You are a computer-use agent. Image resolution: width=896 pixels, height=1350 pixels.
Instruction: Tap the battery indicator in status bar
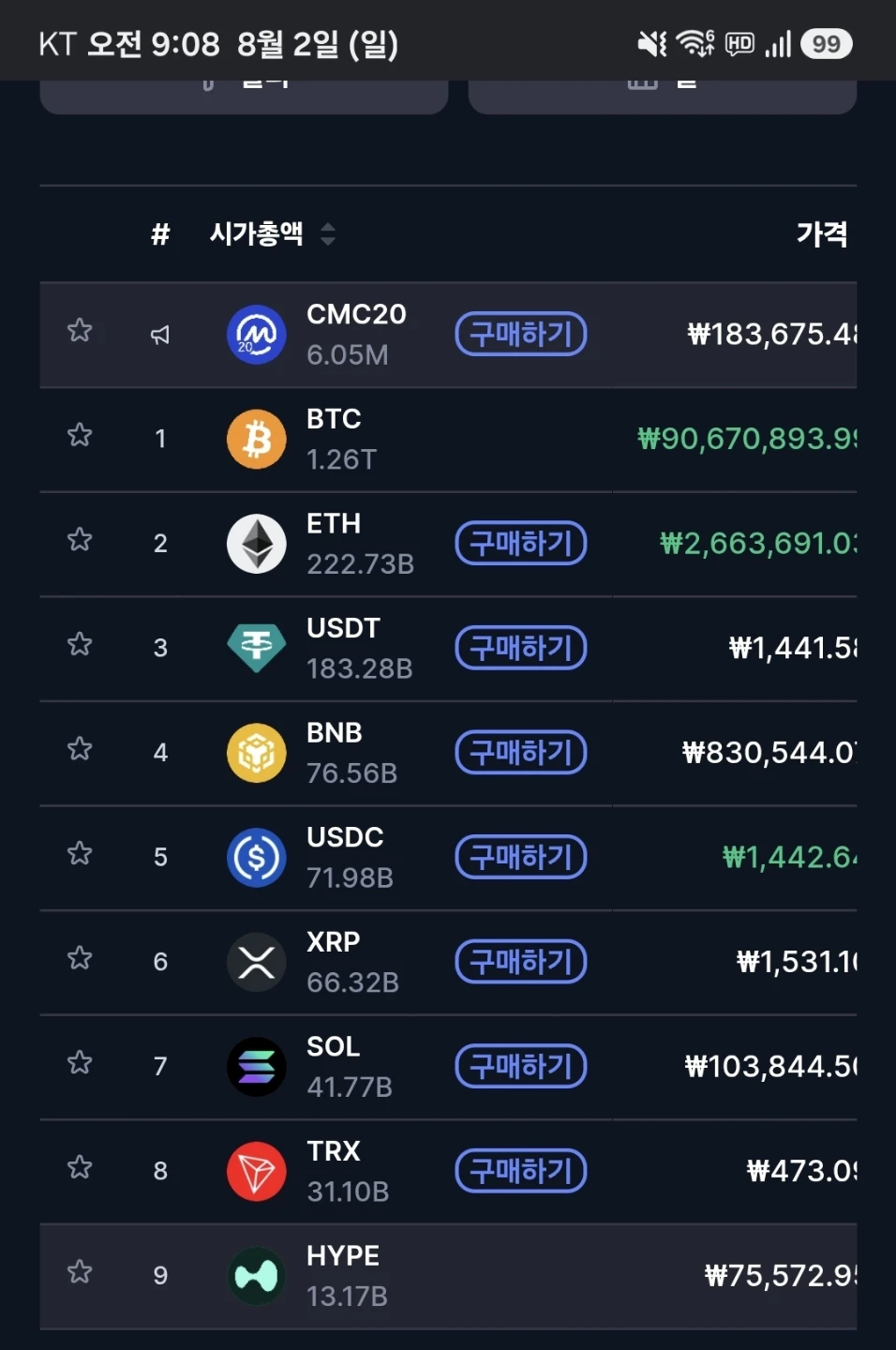[x=826, y=44]
